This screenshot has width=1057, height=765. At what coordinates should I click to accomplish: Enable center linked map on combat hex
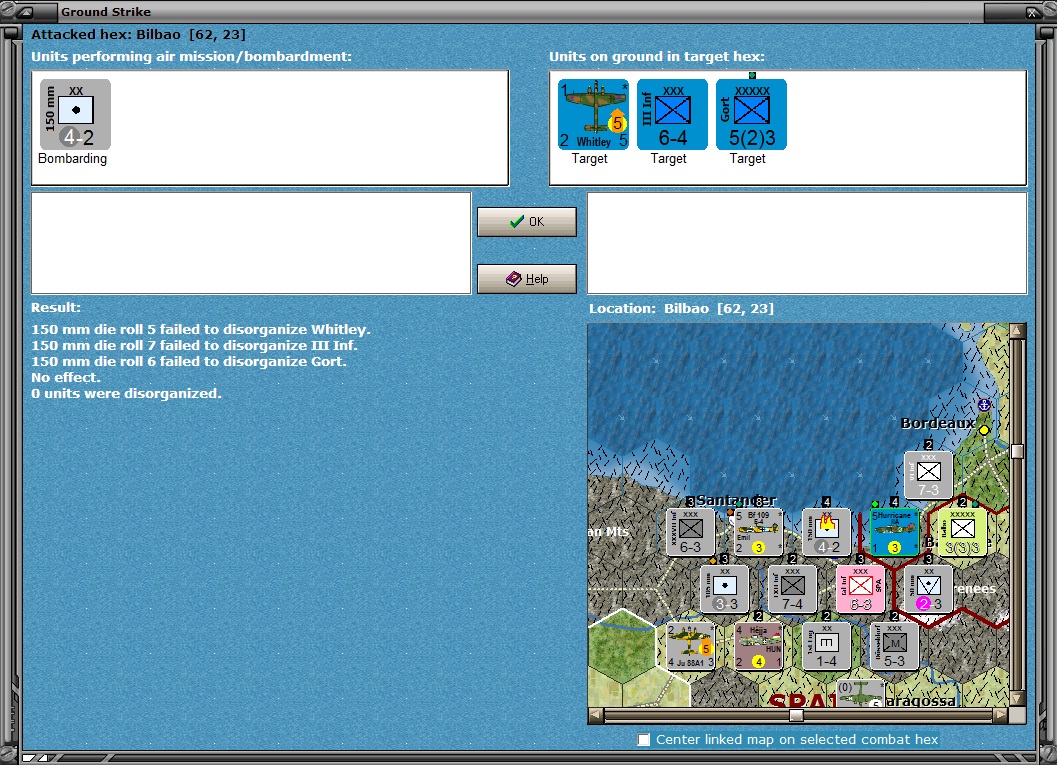coord(644,739)
